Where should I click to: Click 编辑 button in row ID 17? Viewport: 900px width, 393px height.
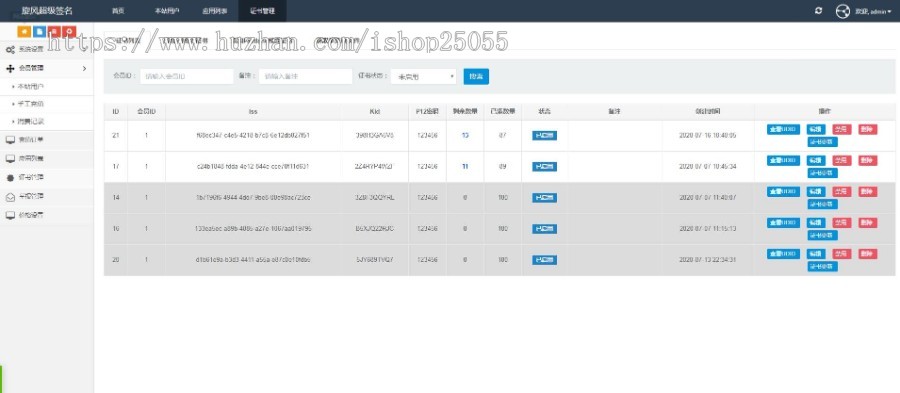(x=816, y=161)
